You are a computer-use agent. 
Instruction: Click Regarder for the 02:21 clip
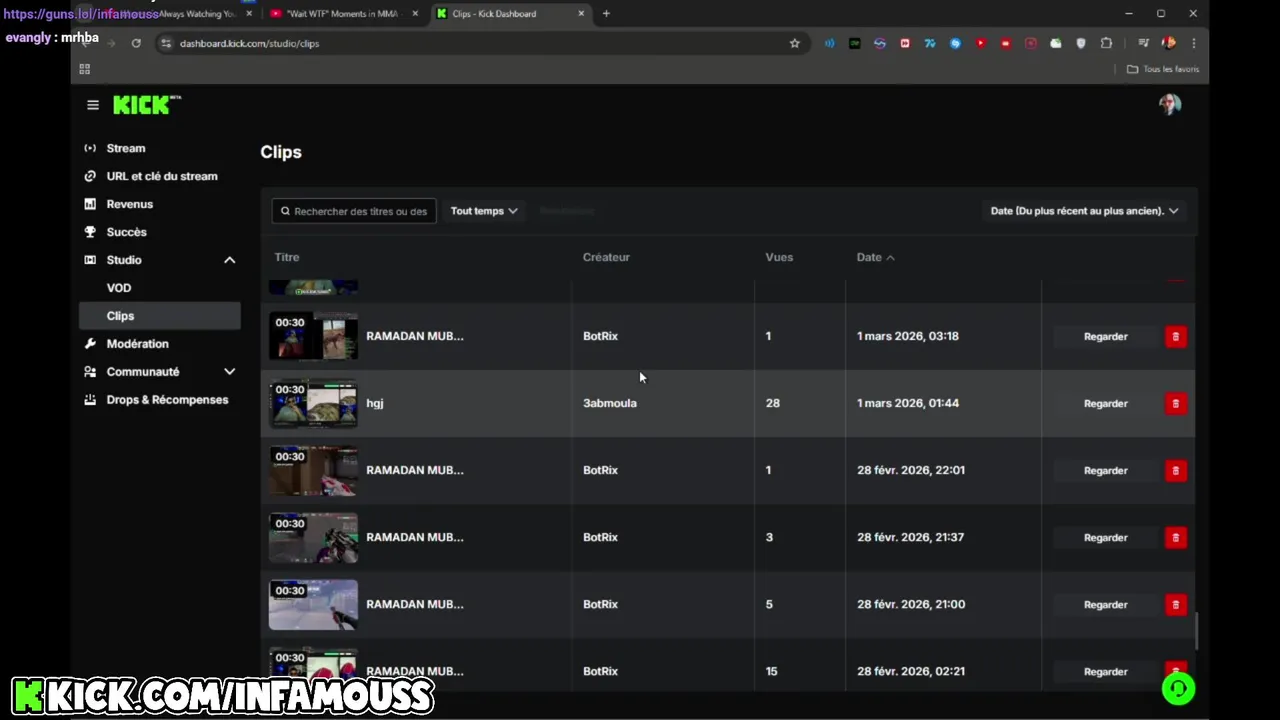click(1106, 672)
